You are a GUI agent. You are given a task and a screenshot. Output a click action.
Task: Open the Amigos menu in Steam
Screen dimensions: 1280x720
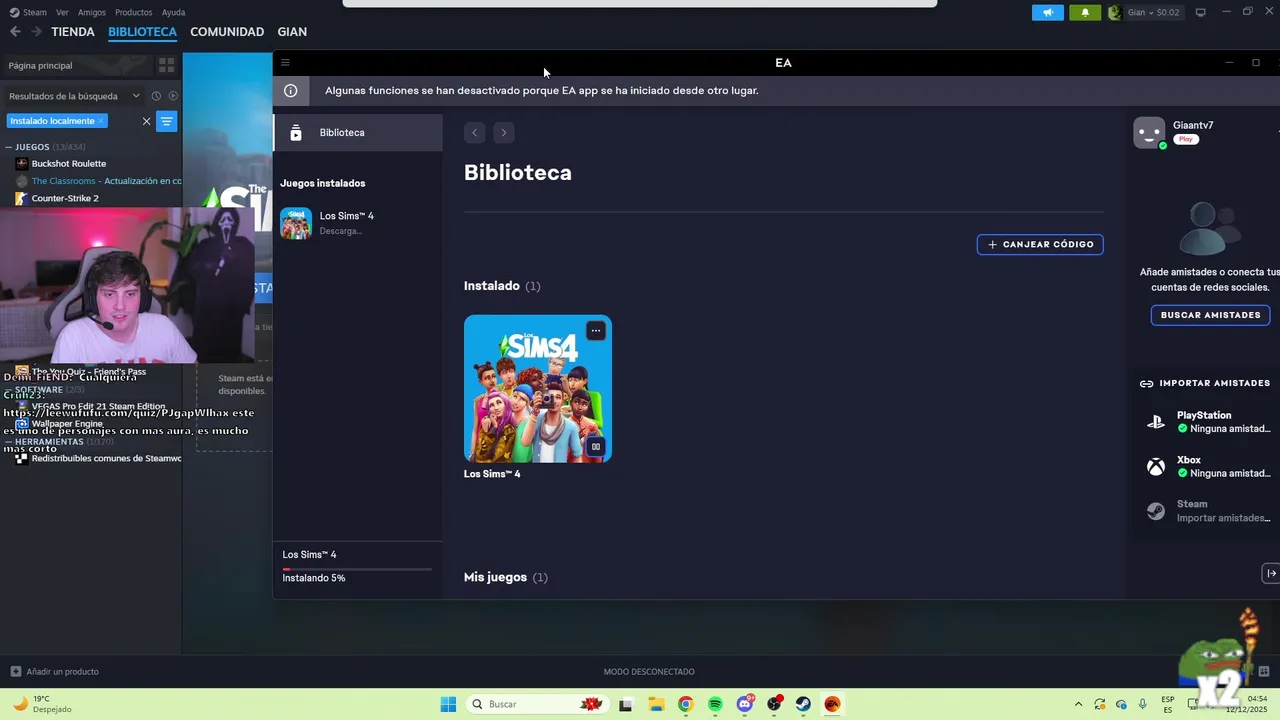(92, 12)
